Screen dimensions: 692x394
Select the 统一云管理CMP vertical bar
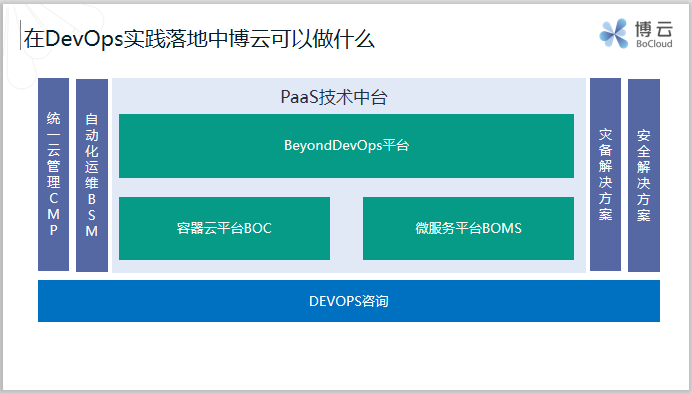pyautogui.click(x=53, y=175)
